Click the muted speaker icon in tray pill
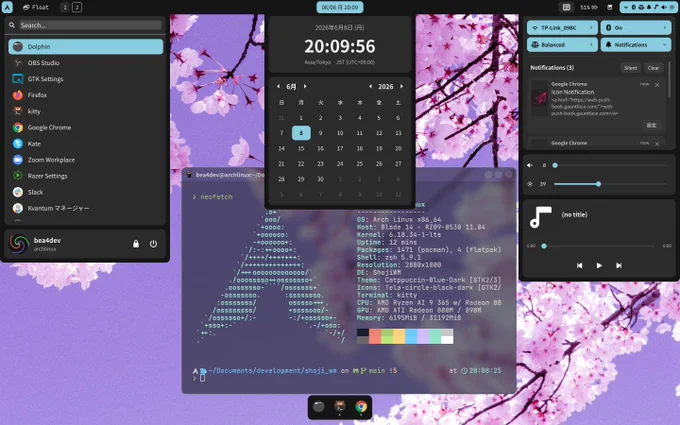This screenshot has width=680, height=425. click(x=664, y=7)
